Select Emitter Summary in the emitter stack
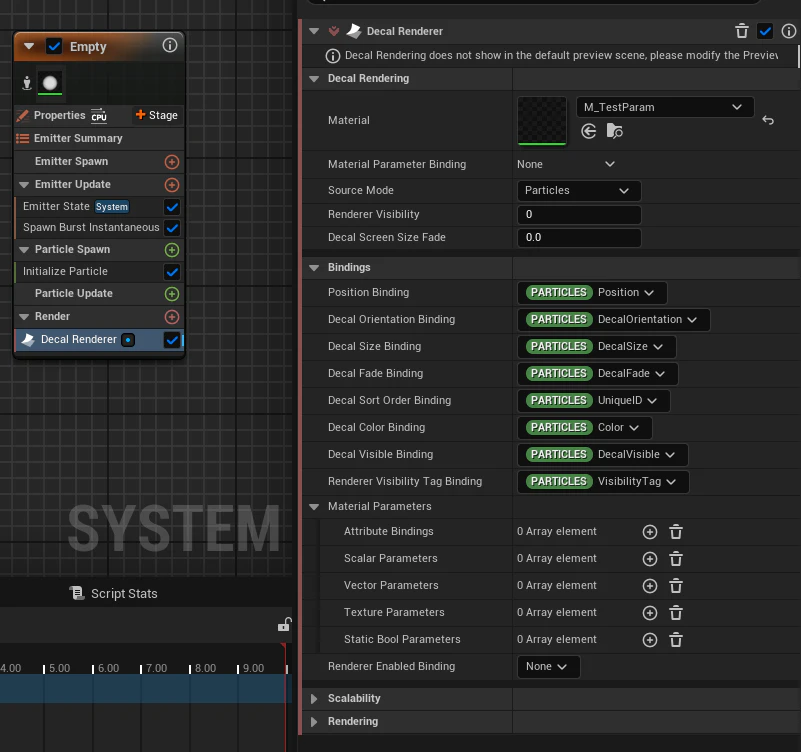 point(78,138)
